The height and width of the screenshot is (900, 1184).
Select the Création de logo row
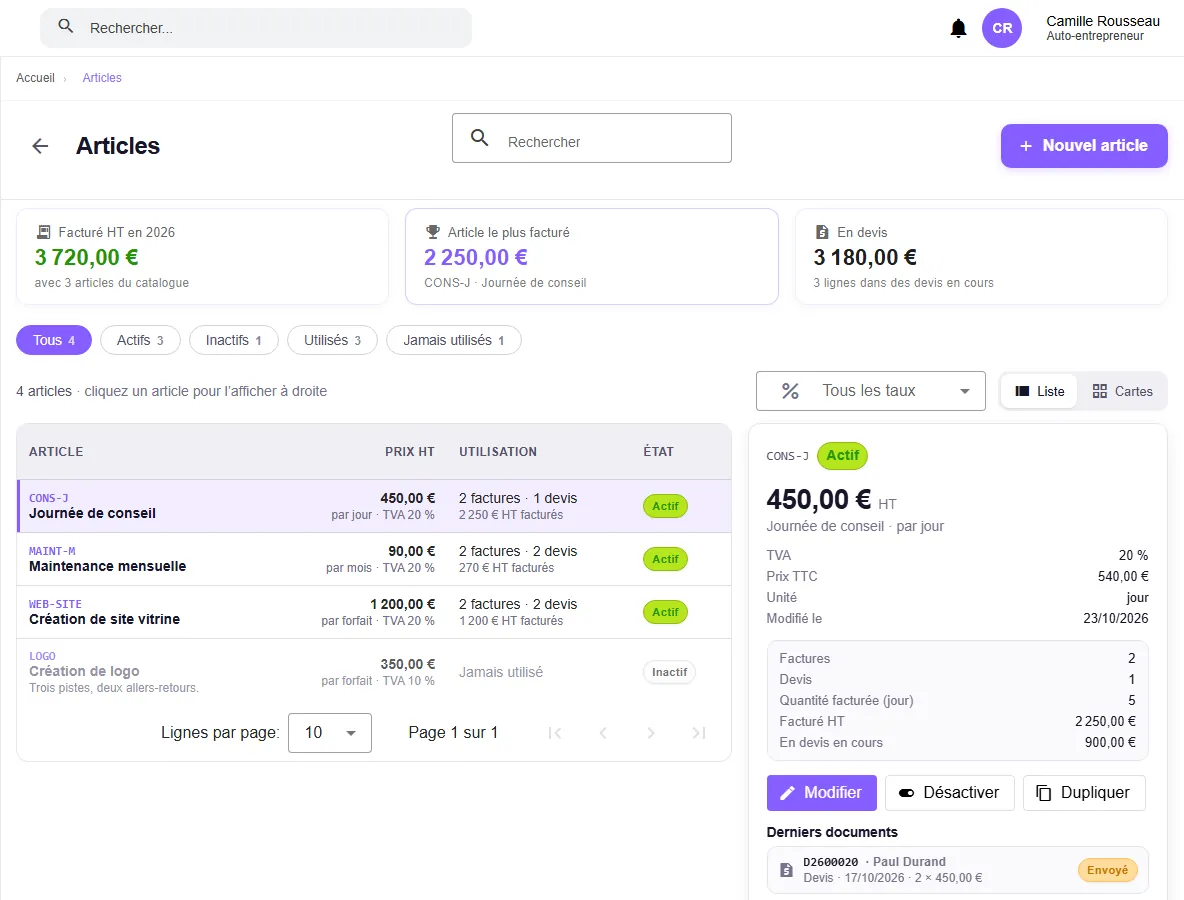point(375,672)
